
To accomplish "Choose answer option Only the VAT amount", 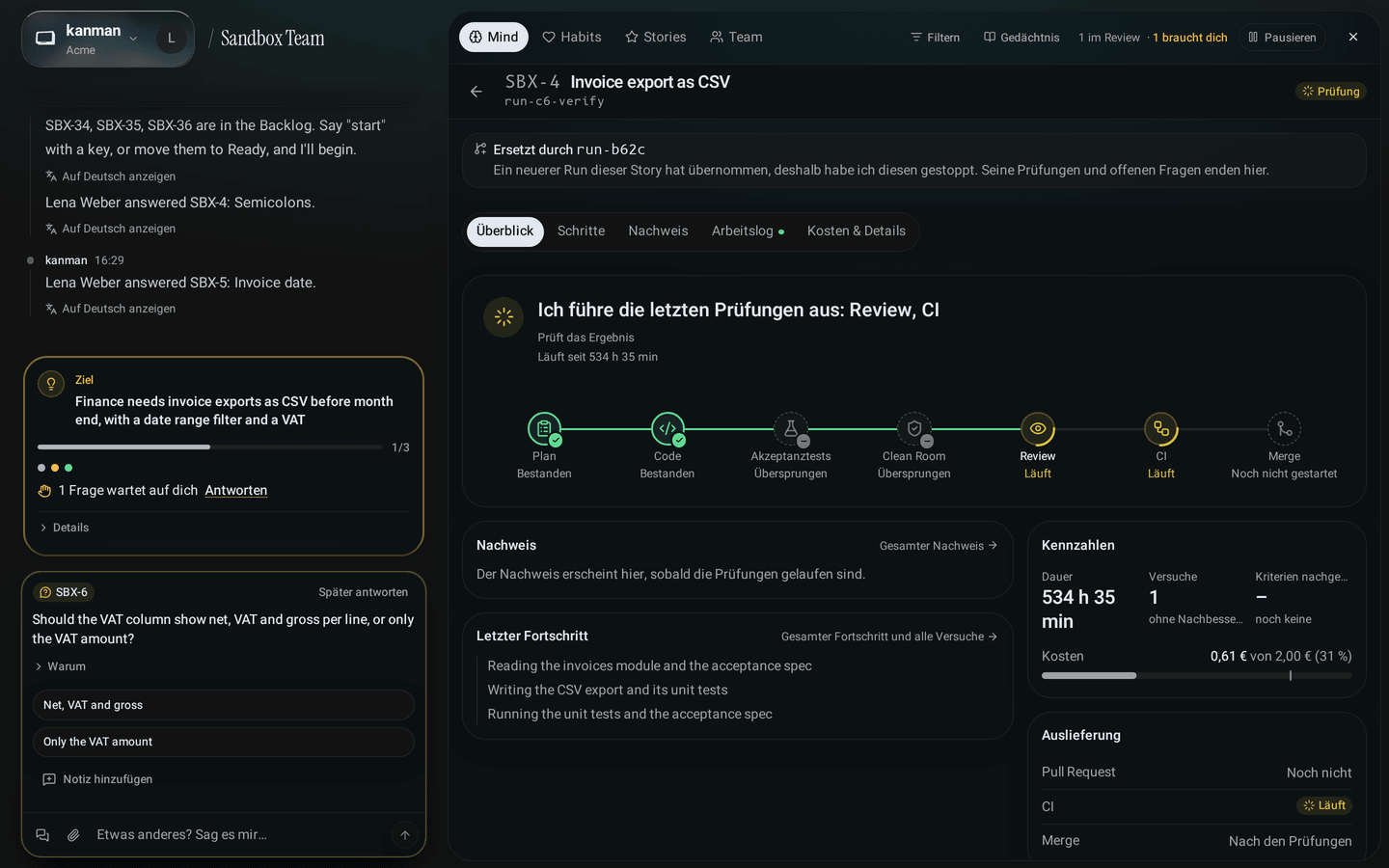I will (224, 742).
